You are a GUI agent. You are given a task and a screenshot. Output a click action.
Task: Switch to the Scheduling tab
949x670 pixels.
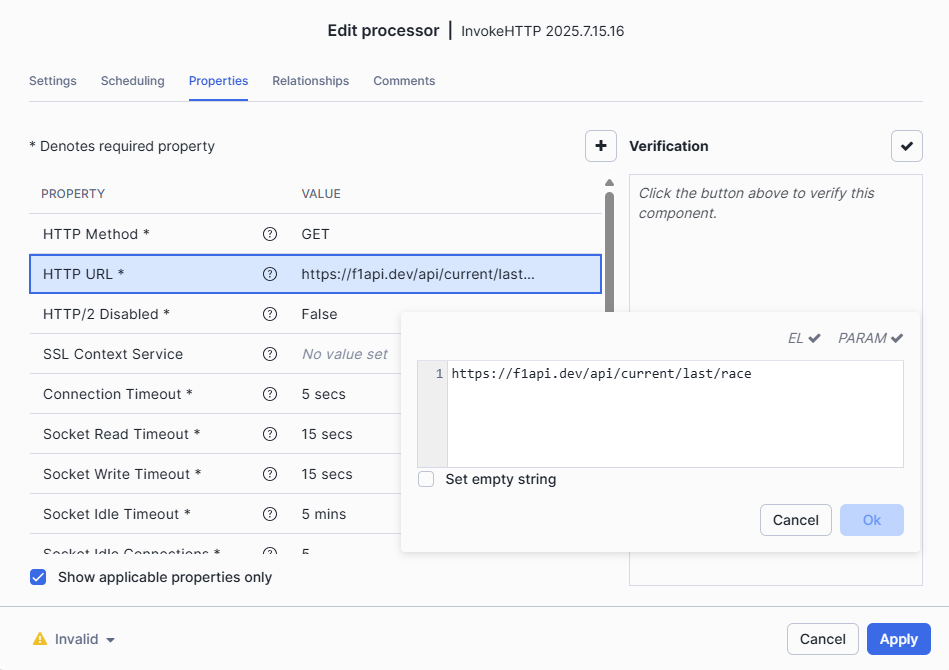click(x=132, y=81)
